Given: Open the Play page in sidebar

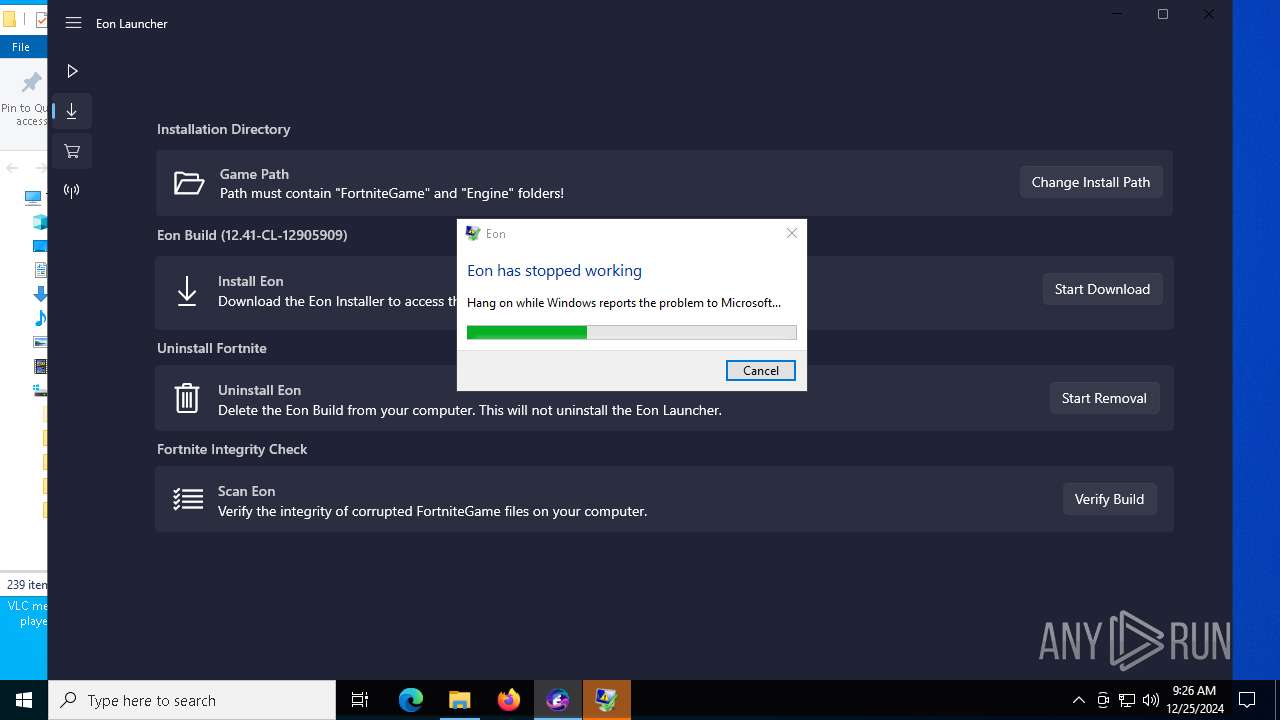Looking at the screenshot, I should point(72,71).
